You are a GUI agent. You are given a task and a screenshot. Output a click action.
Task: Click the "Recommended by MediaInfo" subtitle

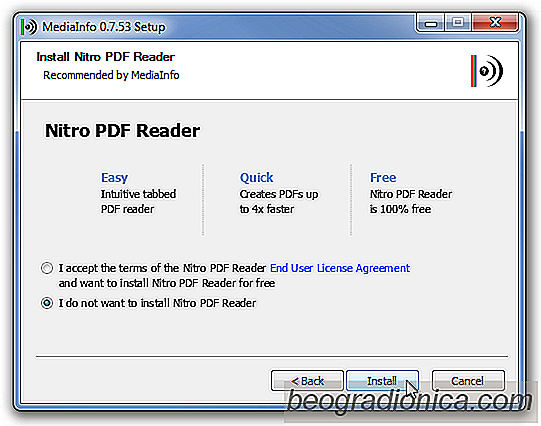(x=111, y=75)
